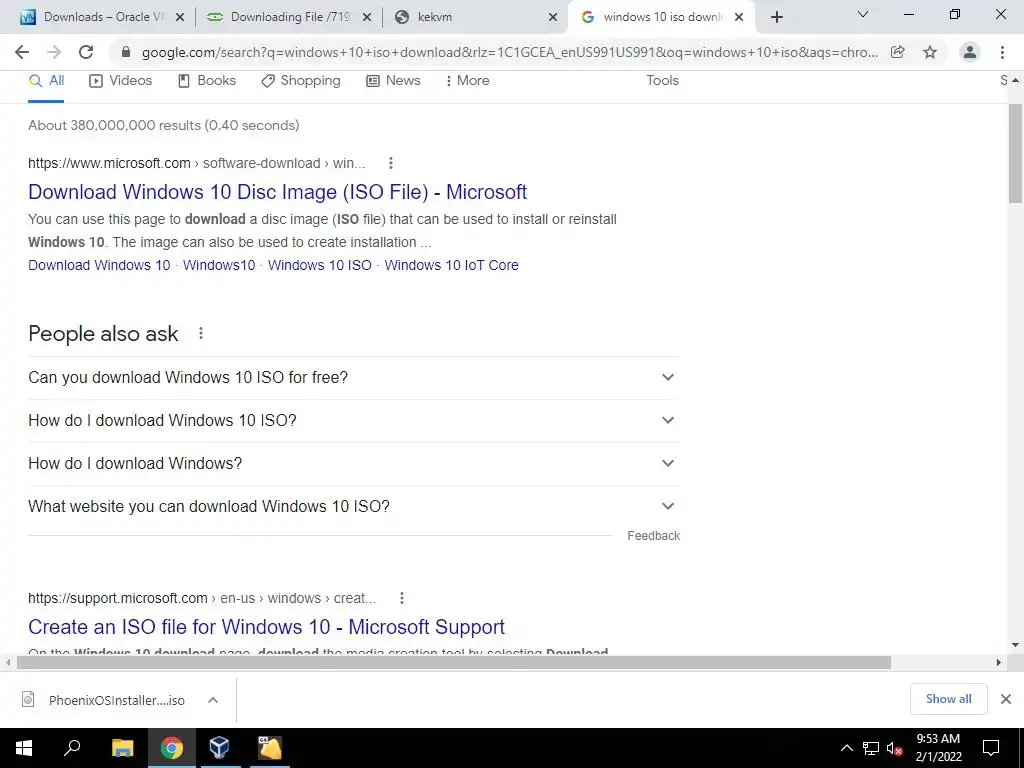Open VirtualBox from the taskbar

219,748
